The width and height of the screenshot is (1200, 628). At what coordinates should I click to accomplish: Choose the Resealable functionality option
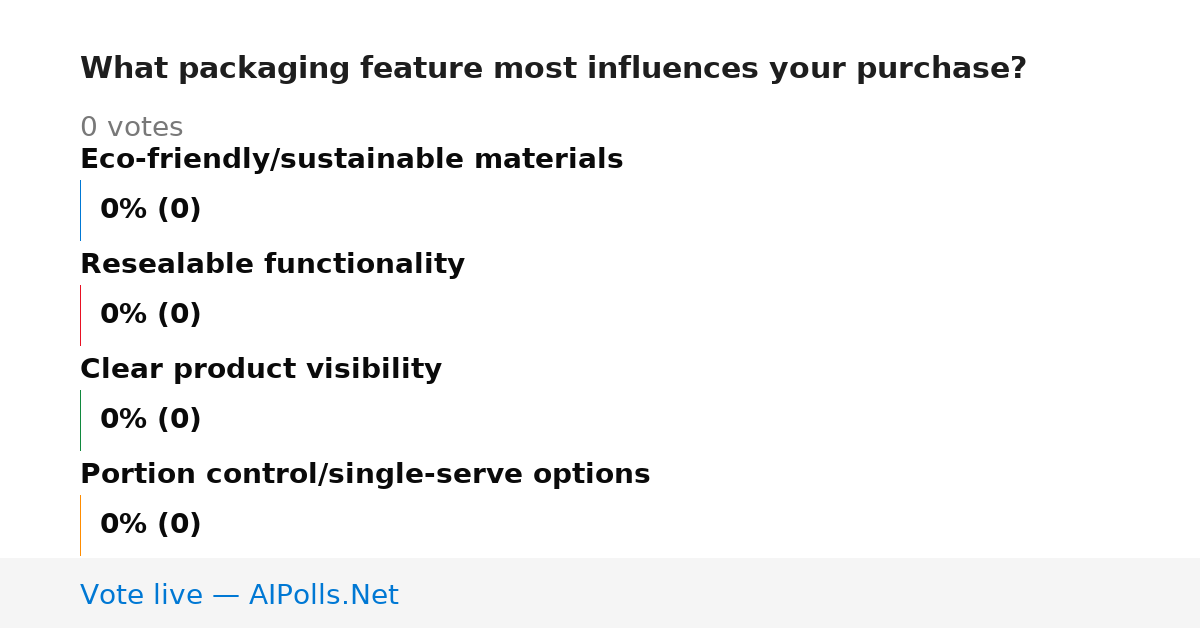coord(272,265)
